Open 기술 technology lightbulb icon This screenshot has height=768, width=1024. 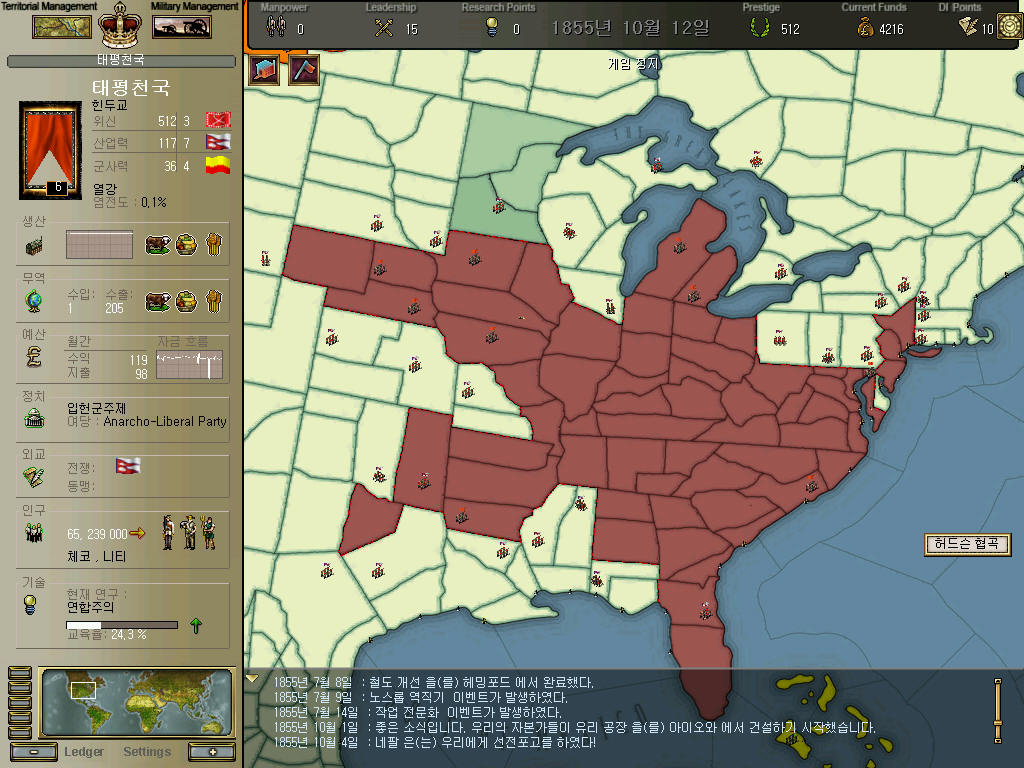pos(30,605)
